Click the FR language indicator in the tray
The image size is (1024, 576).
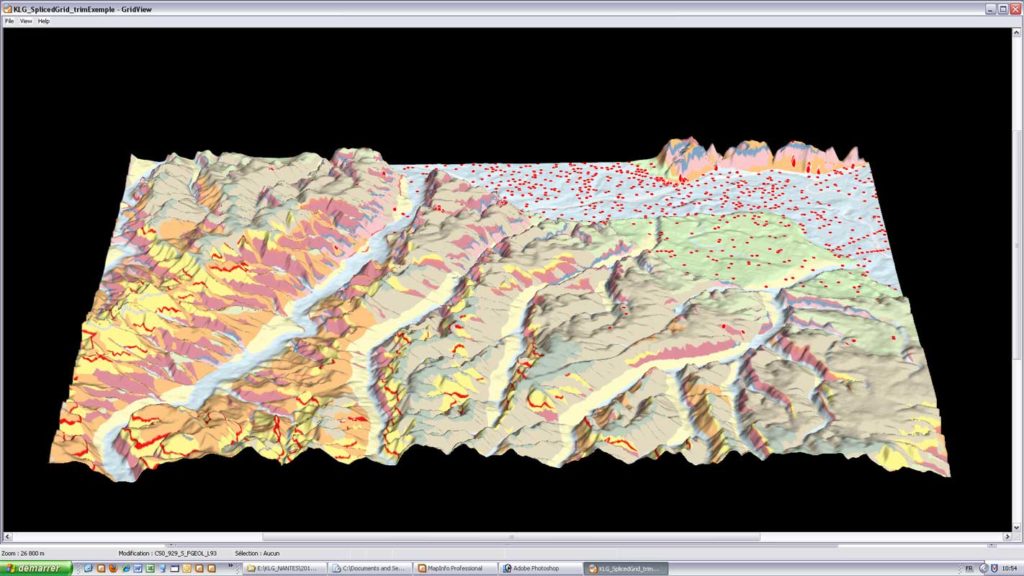tap(968, 568)
